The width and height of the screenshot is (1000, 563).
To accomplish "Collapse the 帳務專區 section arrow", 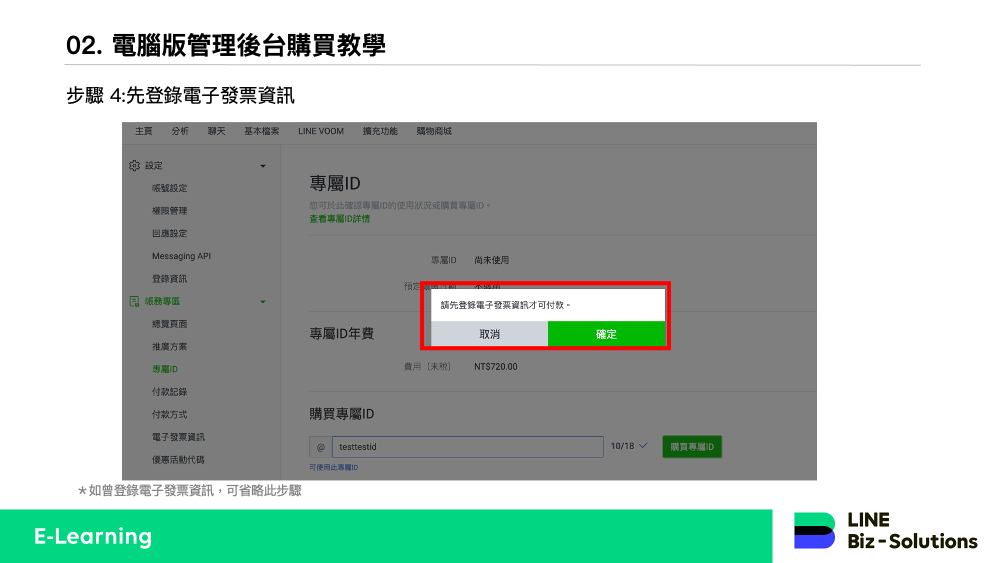I will point(263,301).
